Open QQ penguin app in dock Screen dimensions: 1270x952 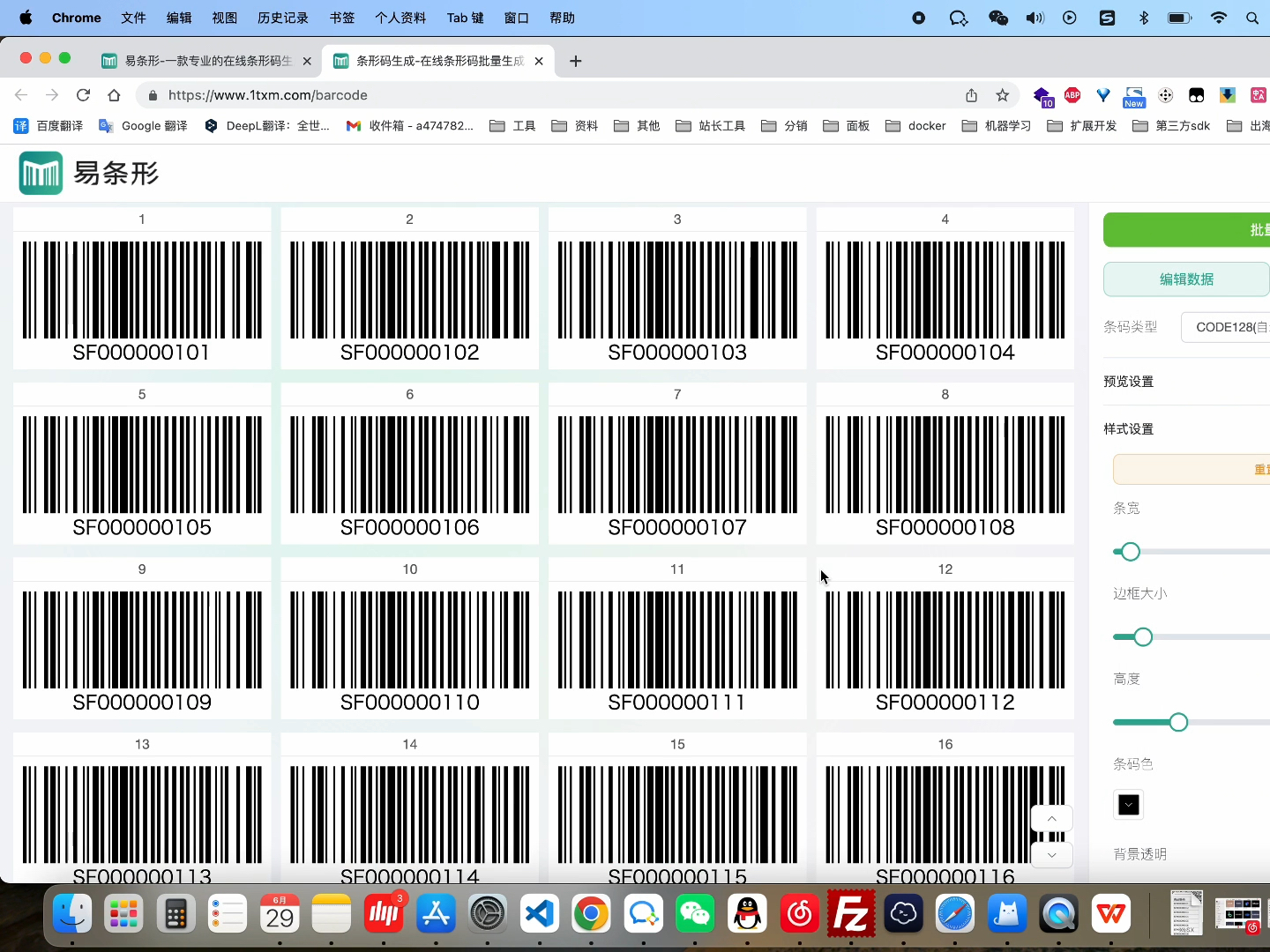(x=747, y=914)
